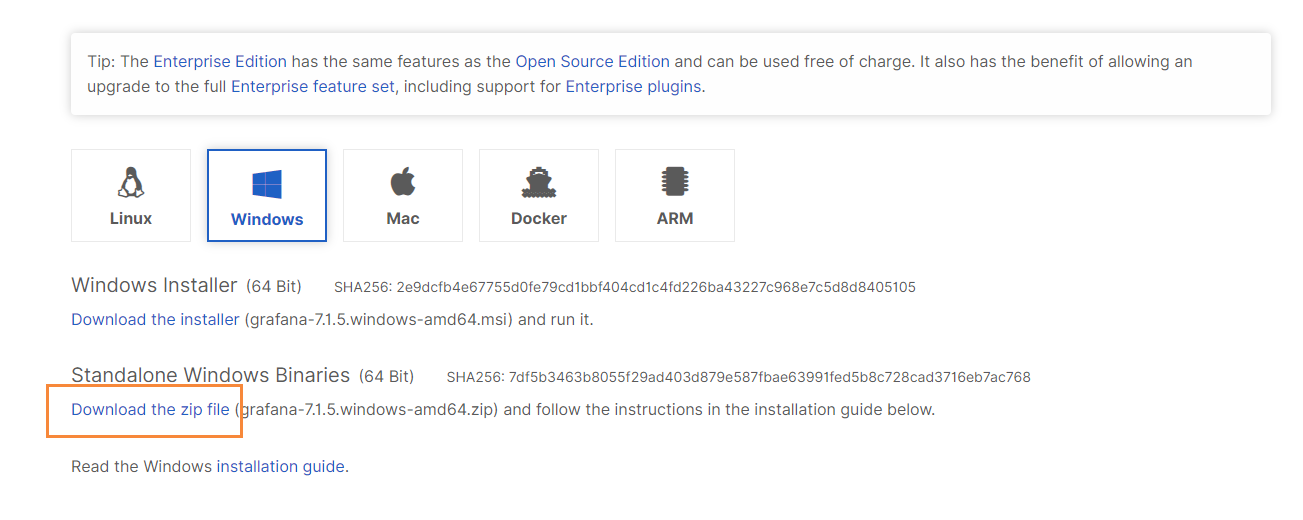Click the Windows logo icon
1303x520 pixels.
[x=267, y=184]
